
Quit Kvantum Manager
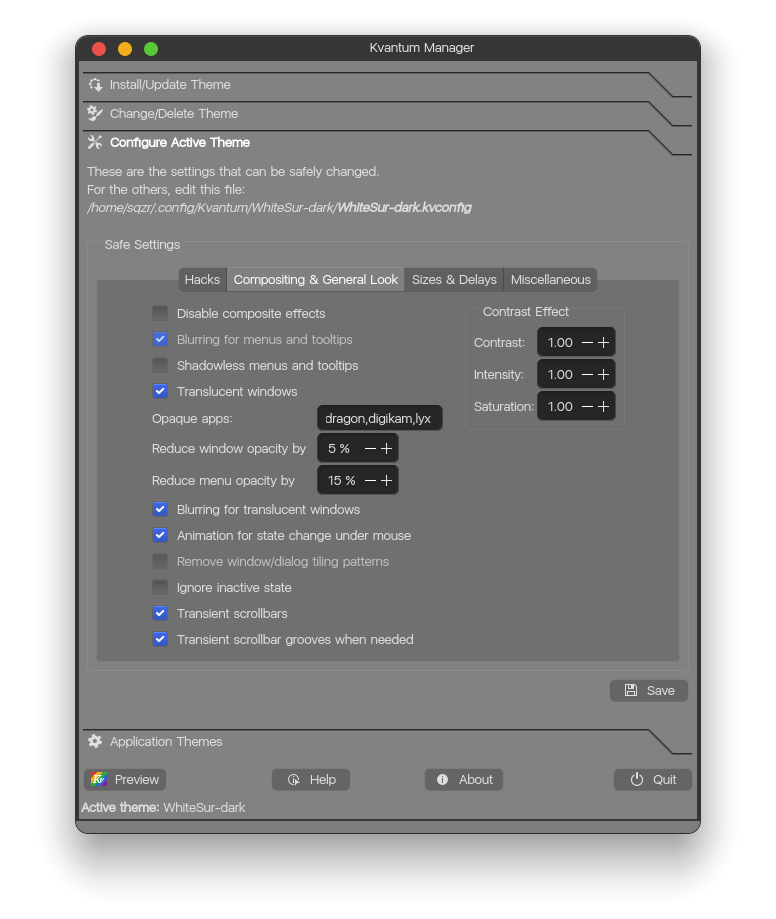pos(653,780)
